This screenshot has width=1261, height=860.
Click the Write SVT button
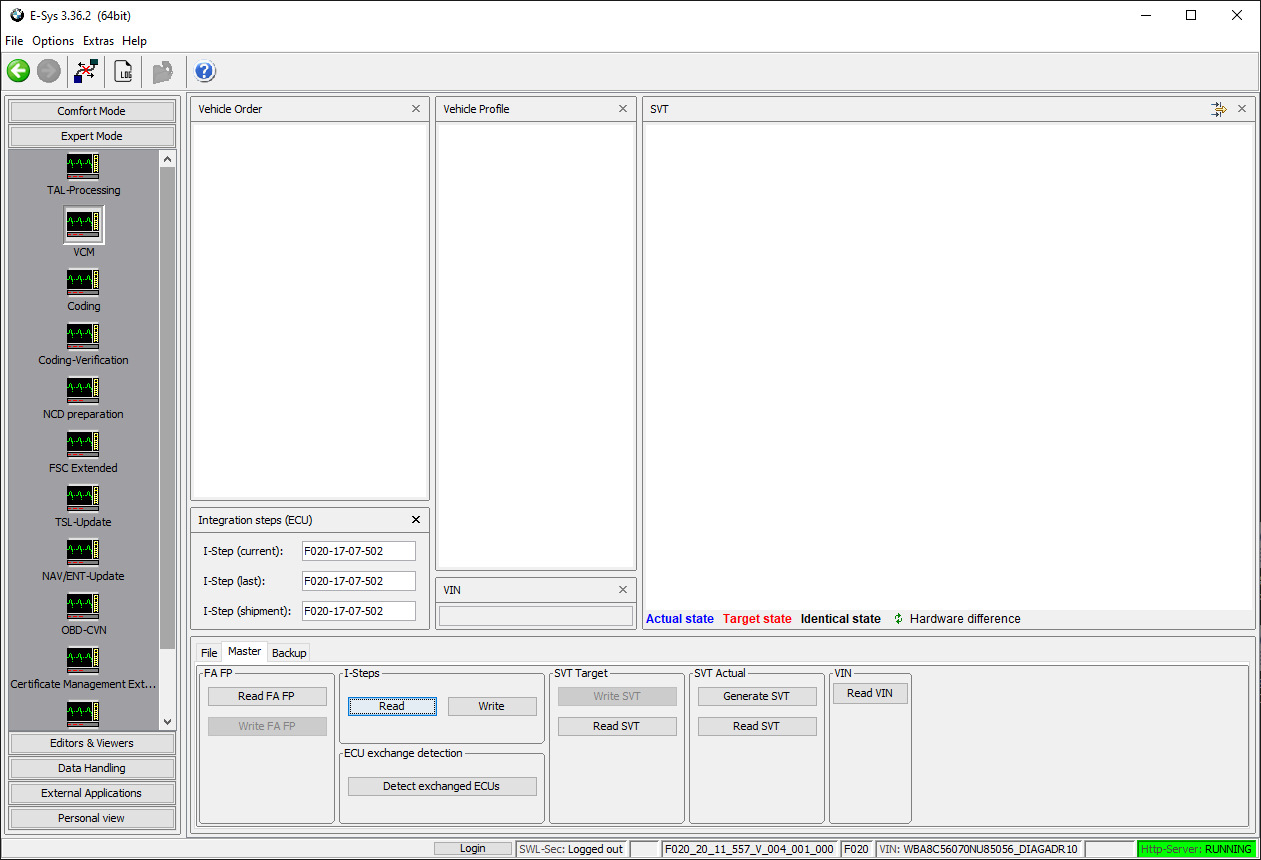[x=617, y=696]
